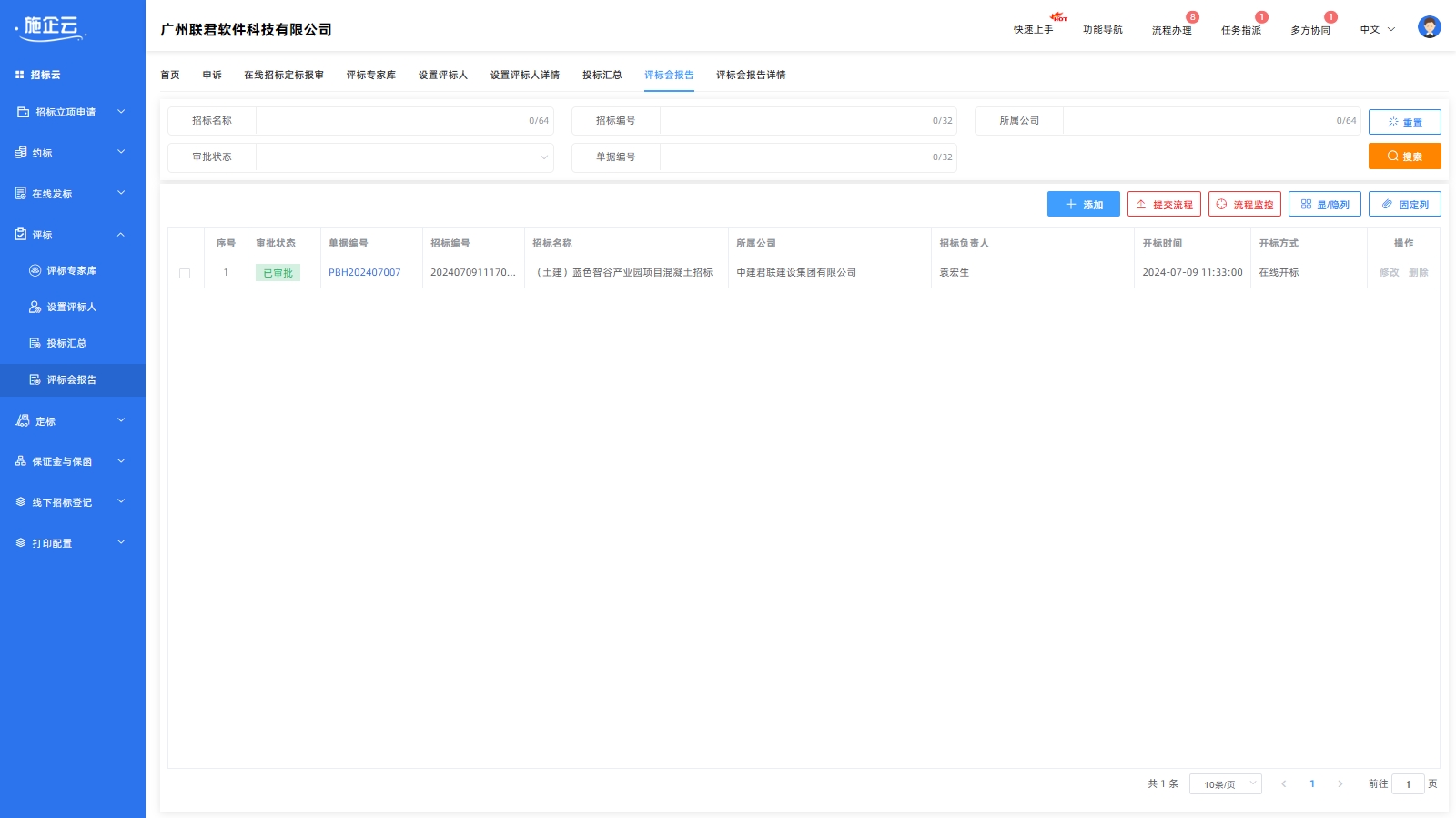Expand the 定标 menu
1456x818 pixels.
coord(121,420)
